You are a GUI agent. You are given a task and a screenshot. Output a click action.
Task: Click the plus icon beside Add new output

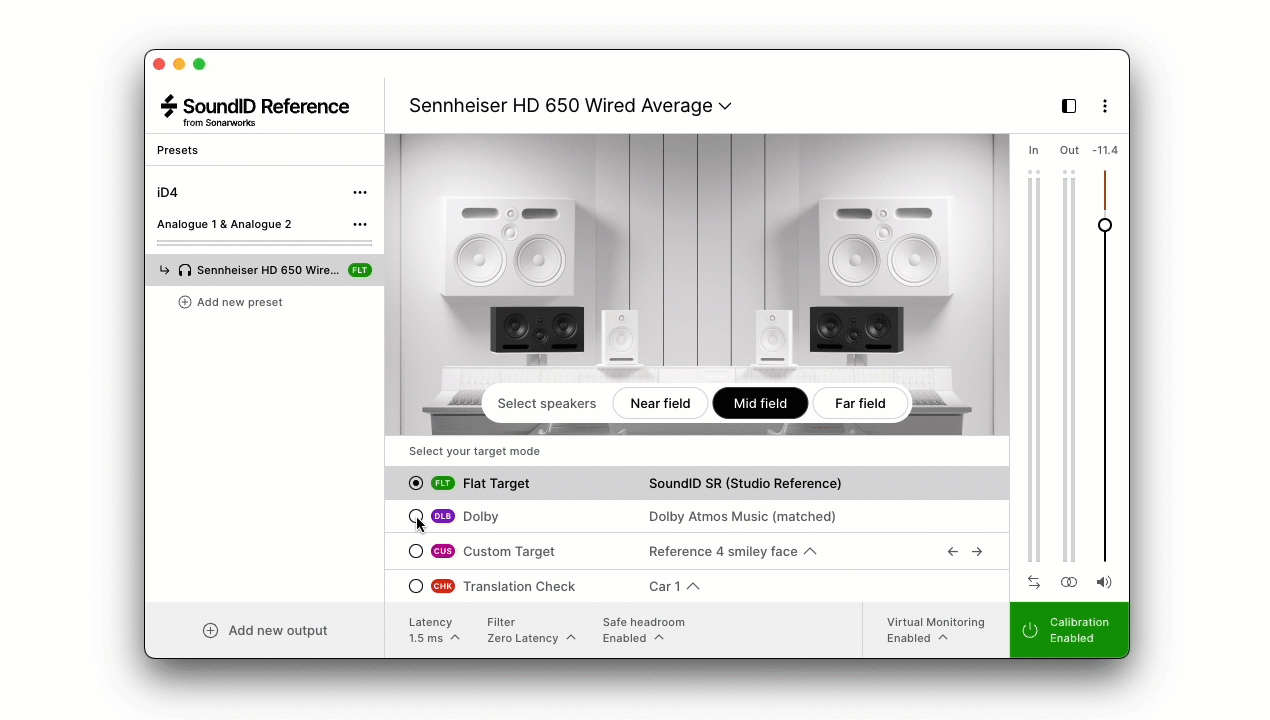tap(210, 630)
